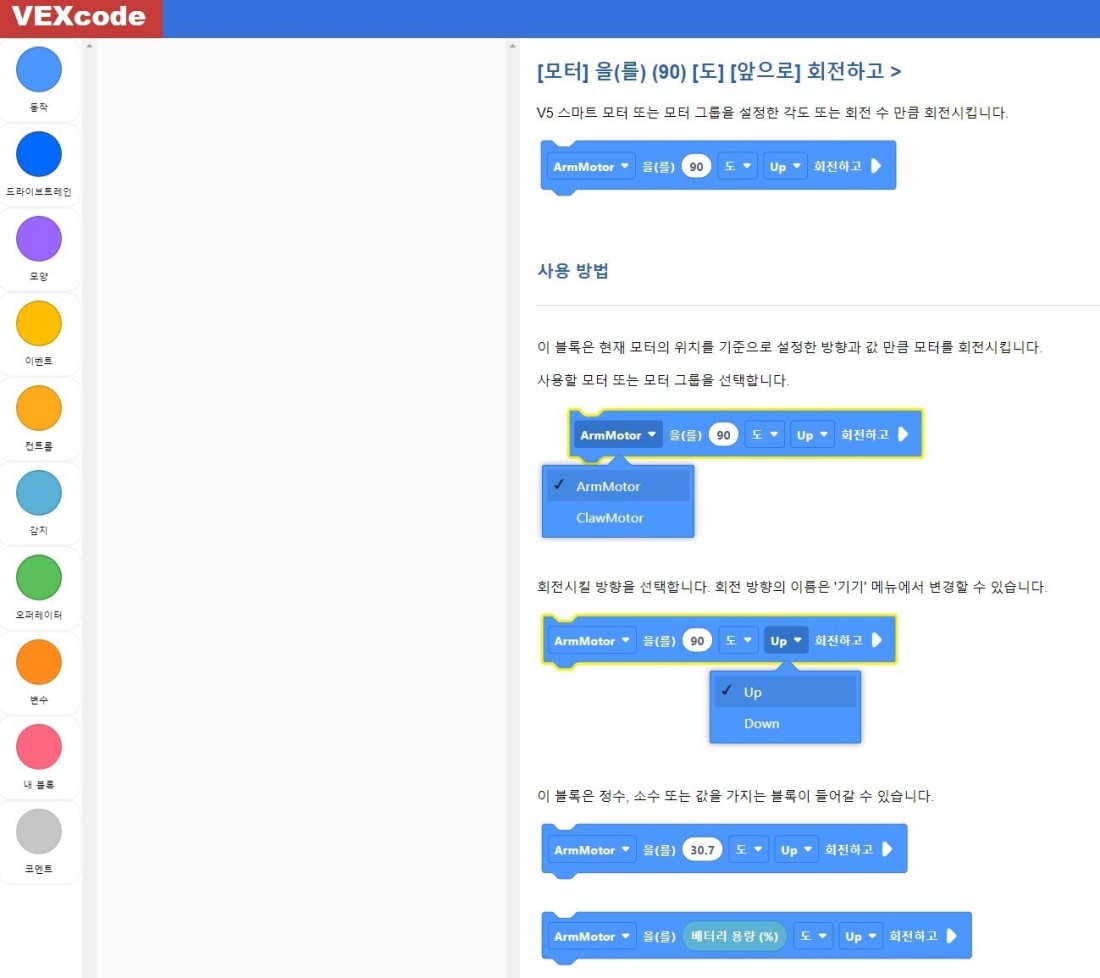Screen dimensions: 1100x978
Task: Select the 동작 (Motion) blue category circle
Action: (39, 69)
